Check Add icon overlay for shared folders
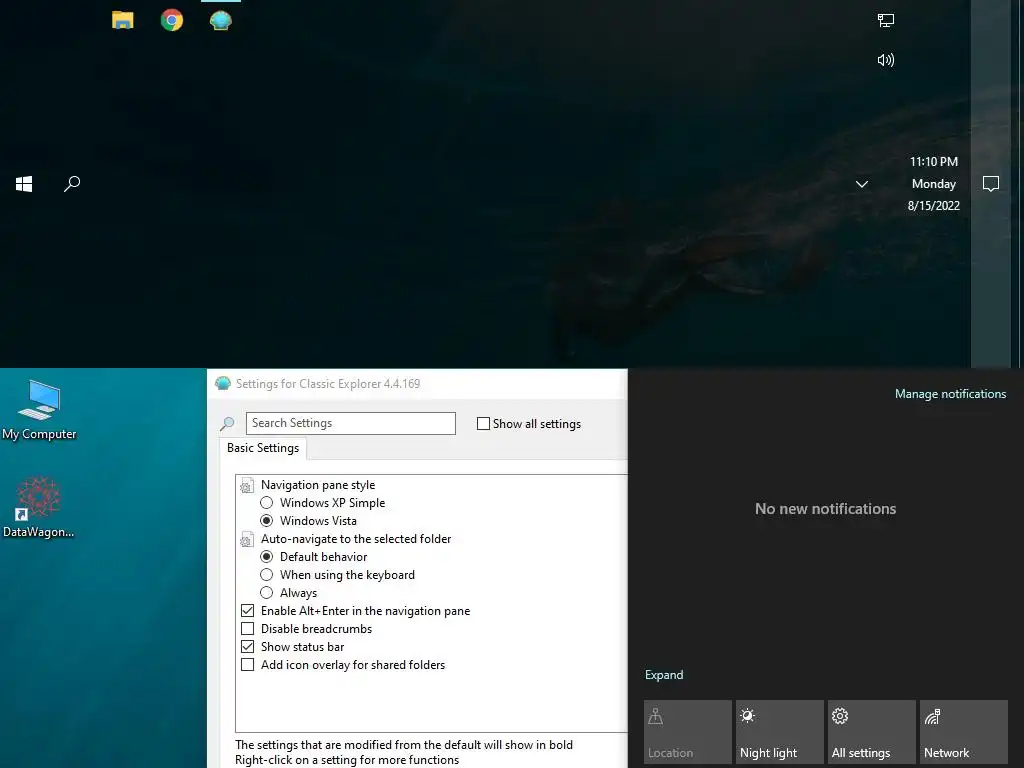The width and height of the screenshot is (1024, 768). pos(248,665)
